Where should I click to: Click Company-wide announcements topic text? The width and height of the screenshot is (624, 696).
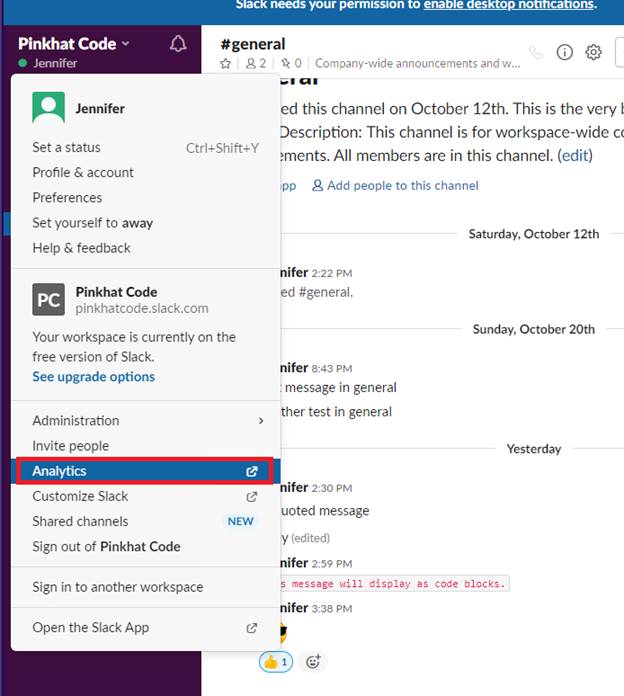(418, 63)
